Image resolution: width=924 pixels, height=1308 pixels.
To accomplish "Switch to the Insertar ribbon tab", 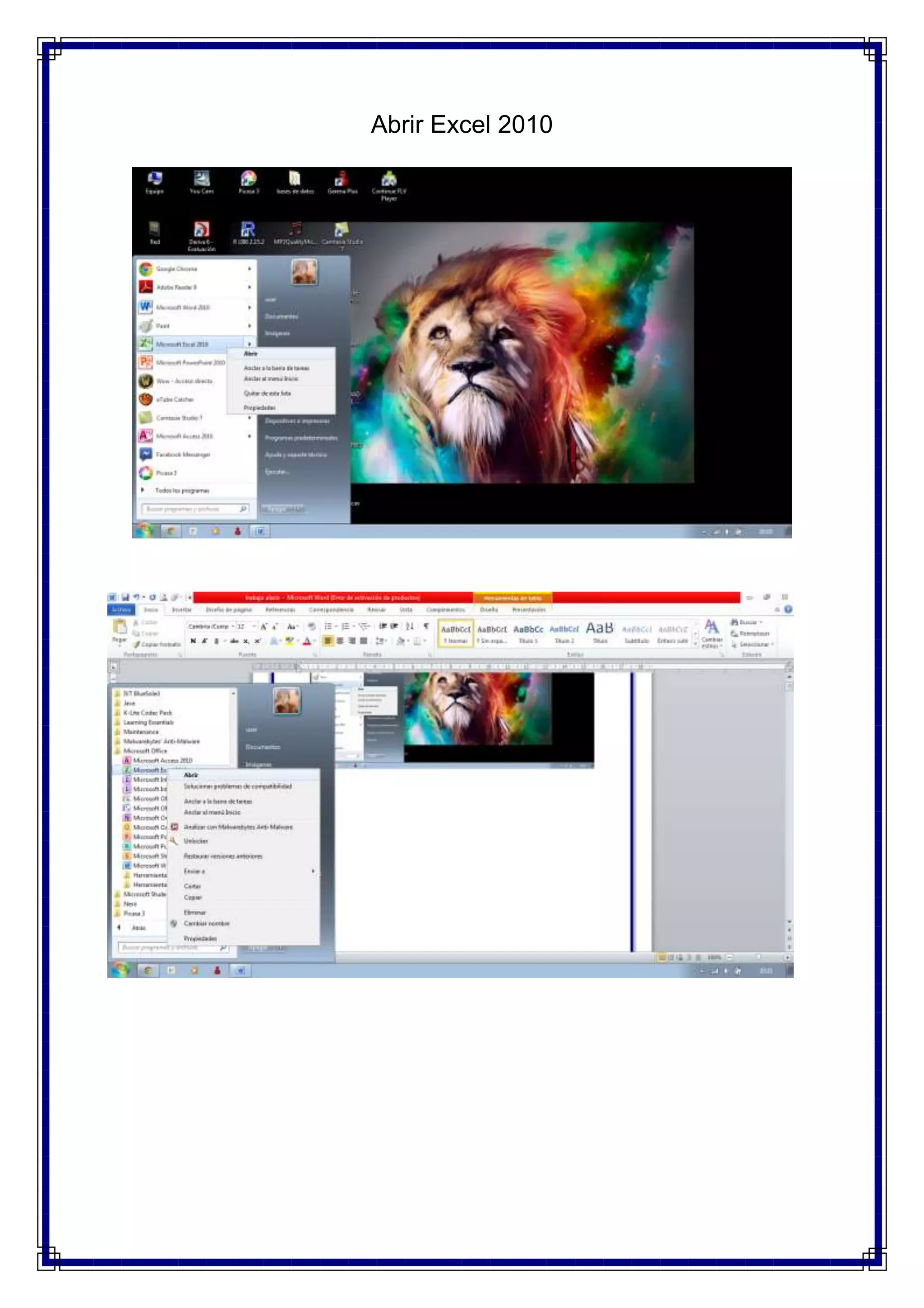I will [182, 610].
